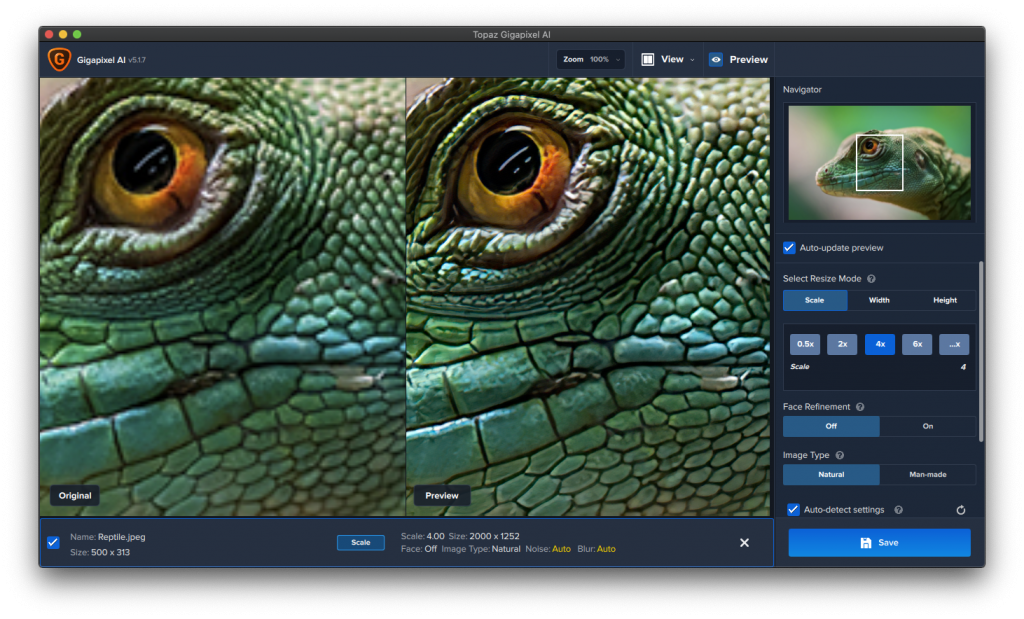Click the Navigator panel title
Image resolution: width=1024 pixels, height=619 pixels.
[x=802, y=89]
